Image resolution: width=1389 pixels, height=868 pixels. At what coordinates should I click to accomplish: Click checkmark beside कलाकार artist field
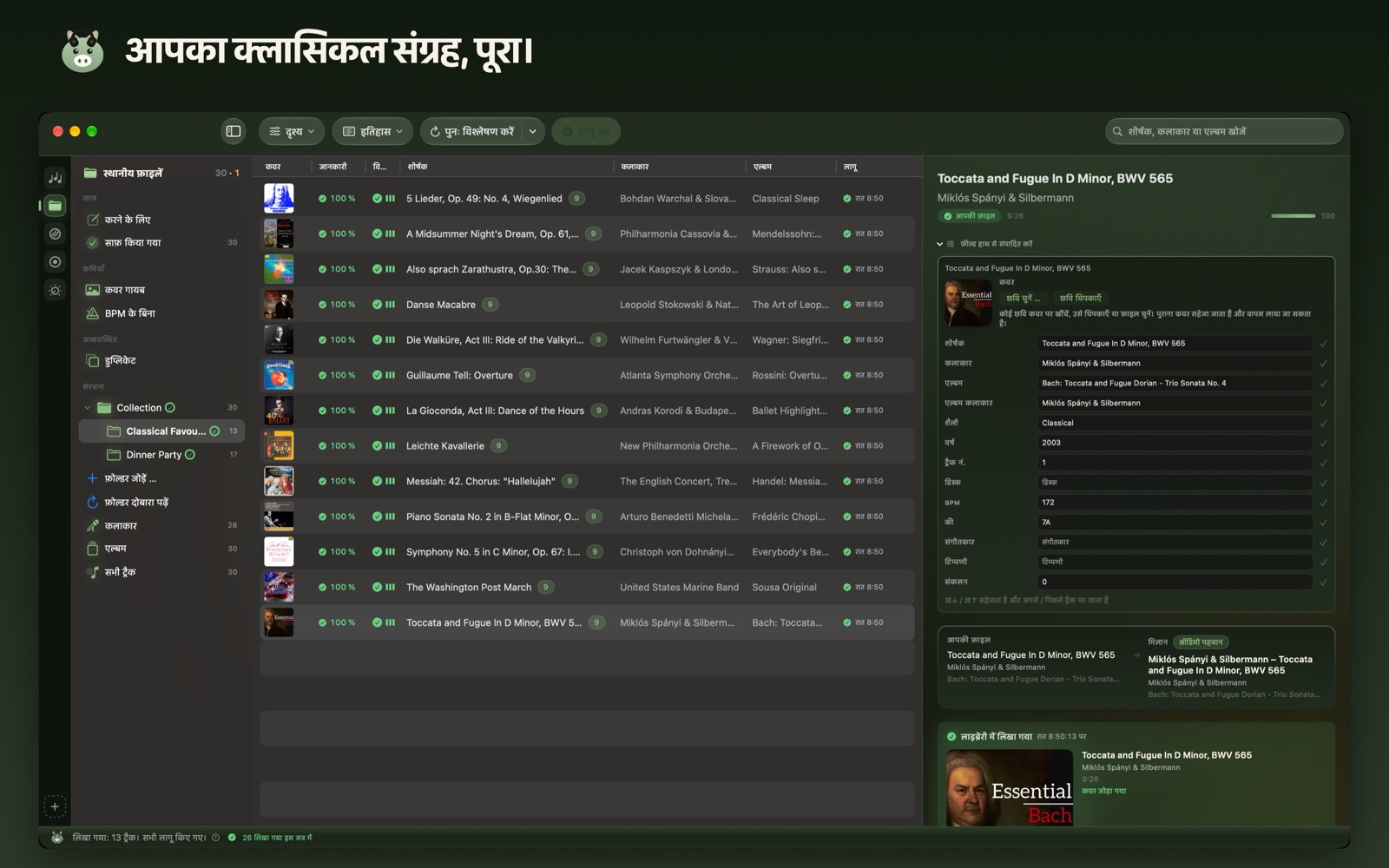point(1323,364)
